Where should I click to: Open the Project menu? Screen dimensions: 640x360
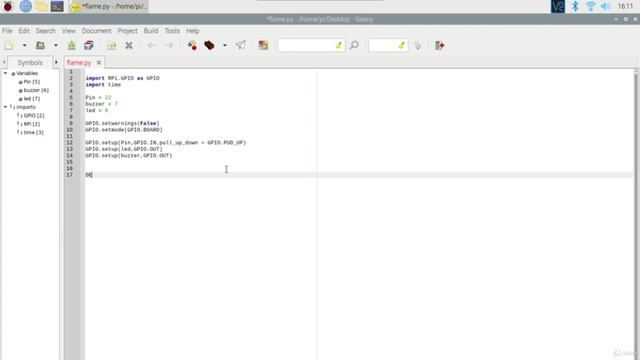[x=127, y=31]
